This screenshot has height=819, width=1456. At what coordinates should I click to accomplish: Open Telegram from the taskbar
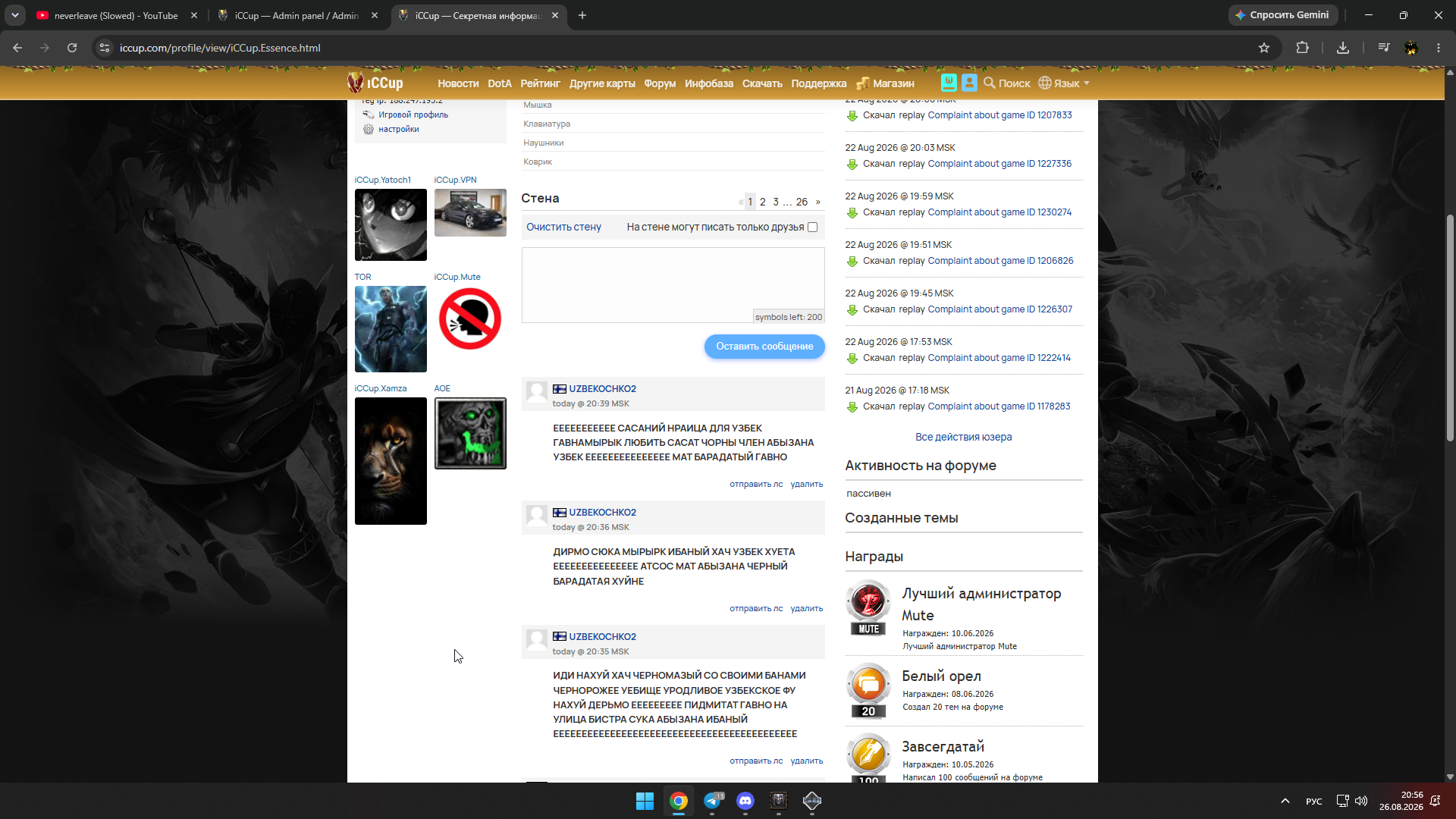pyautogui.click(x=712, y=801)
